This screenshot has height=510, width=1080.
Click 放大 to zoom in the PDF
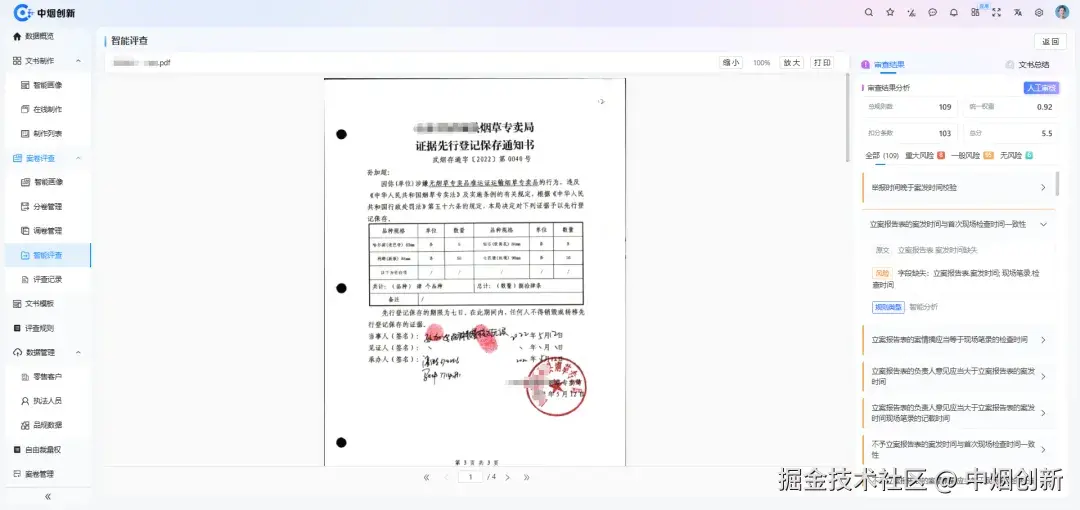tap(791, 63)
